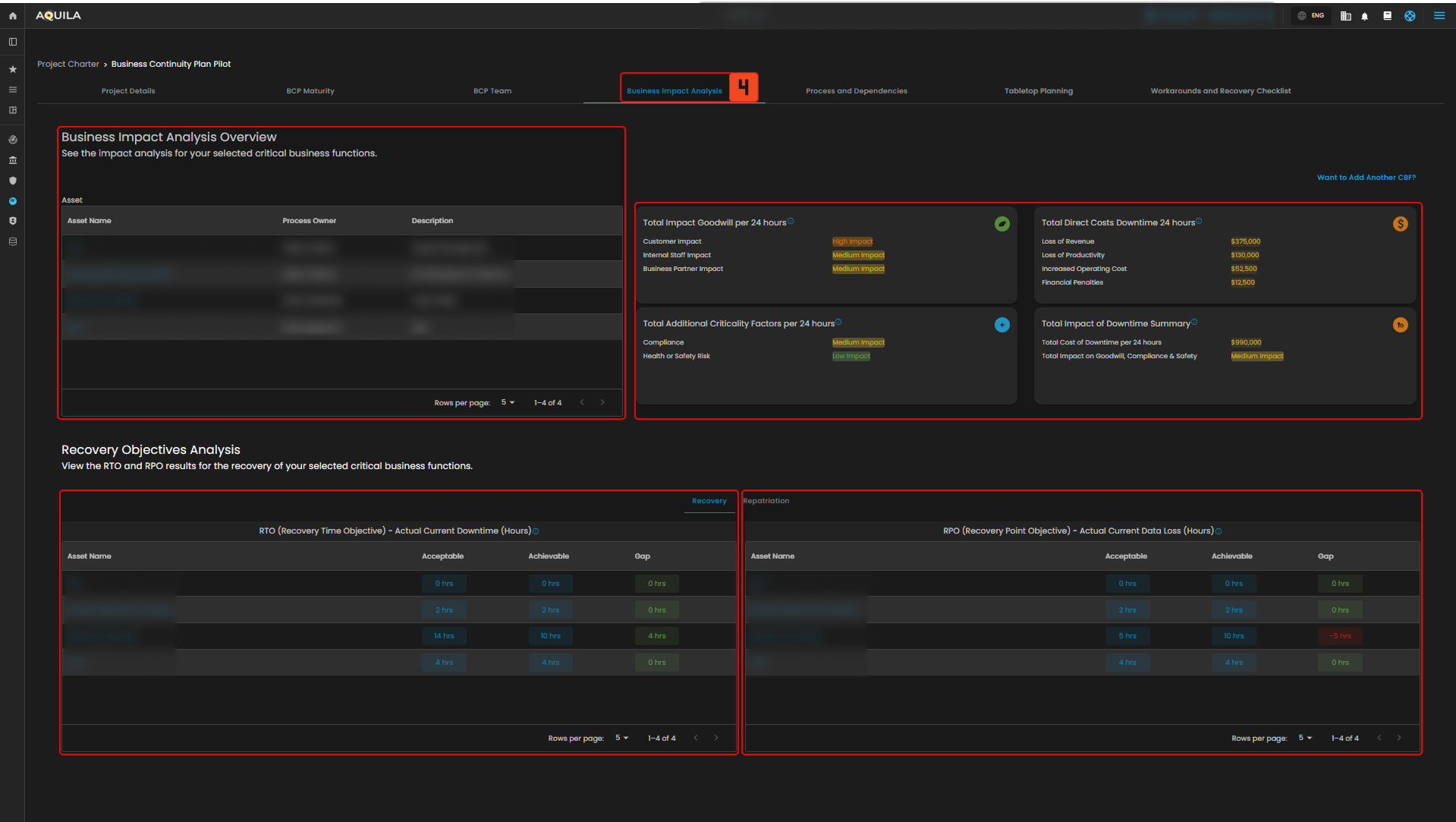Open the organization building icon in the header
This screenshot has height=822, width=1456.
tap(1345, 16)
